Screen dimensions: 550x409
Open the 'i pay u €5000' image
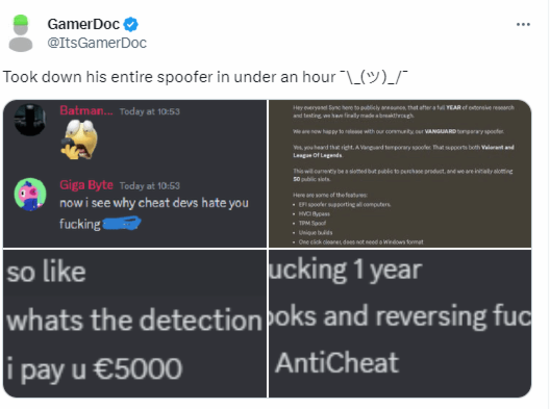pyautogui.click(x=135, y=324)
